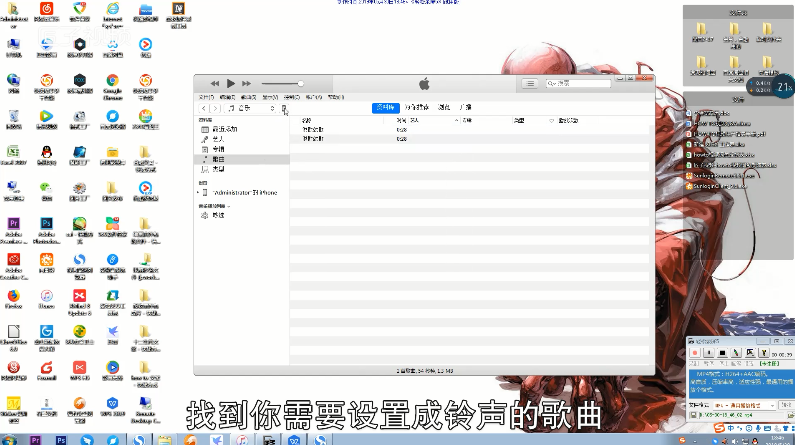Click the iTunes search field
Screen dimensions: 795x445
pyautogui.click(x=600, y=83)
